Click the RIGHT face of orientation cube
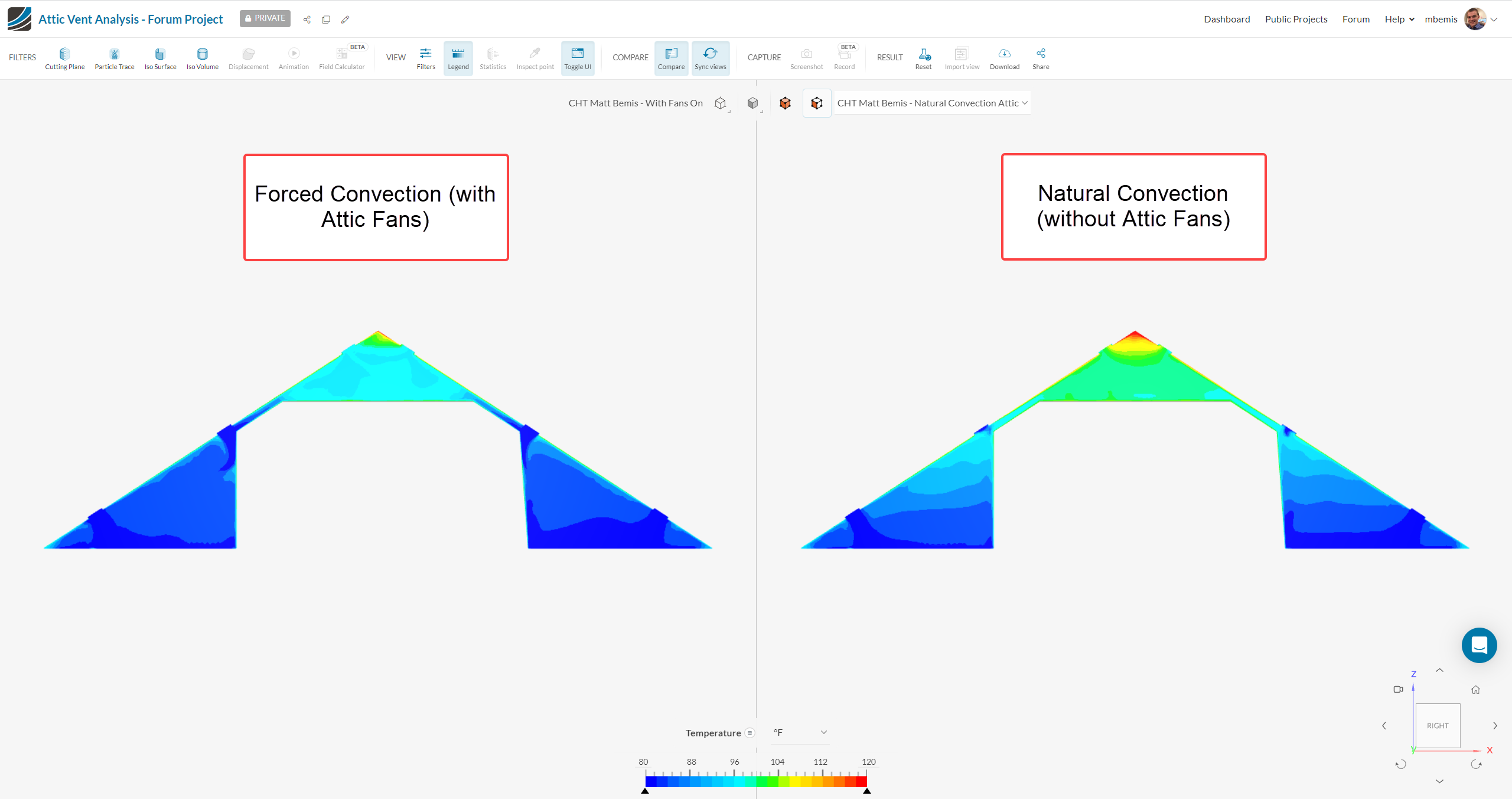The height and width of the screenshot is (799, 1512). 1438,726
